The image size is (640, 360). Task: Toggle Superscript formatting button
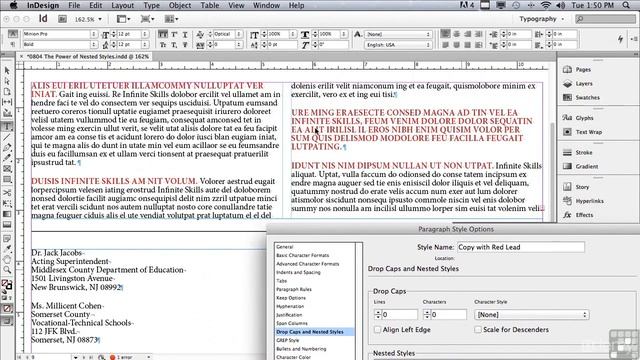coord(174,34)
